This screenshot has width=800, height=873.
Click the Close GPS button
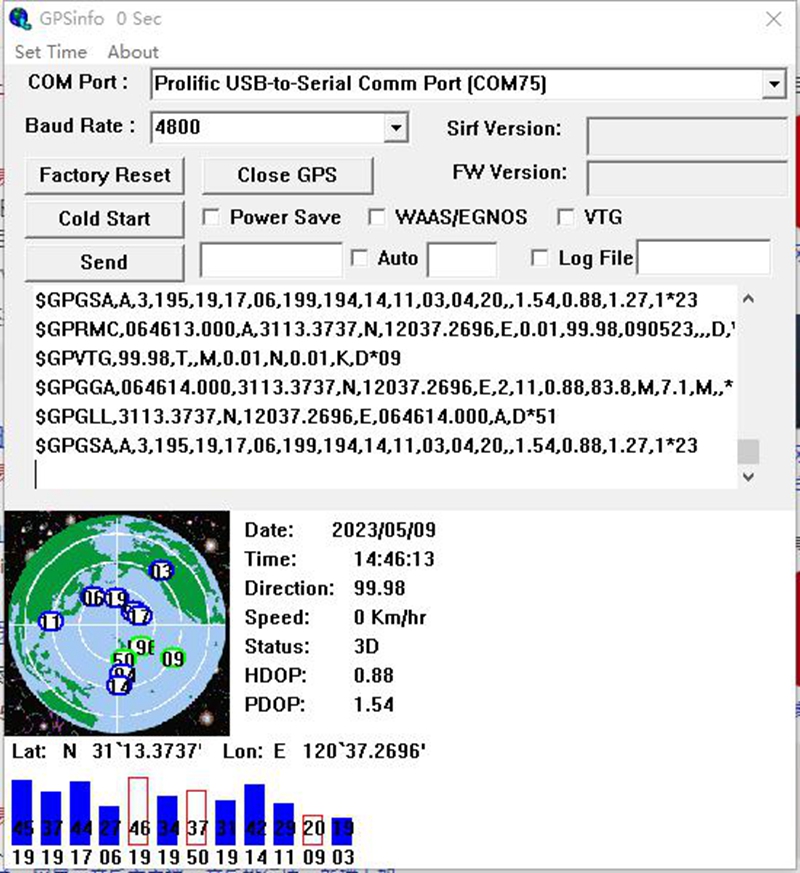point(287,175)
